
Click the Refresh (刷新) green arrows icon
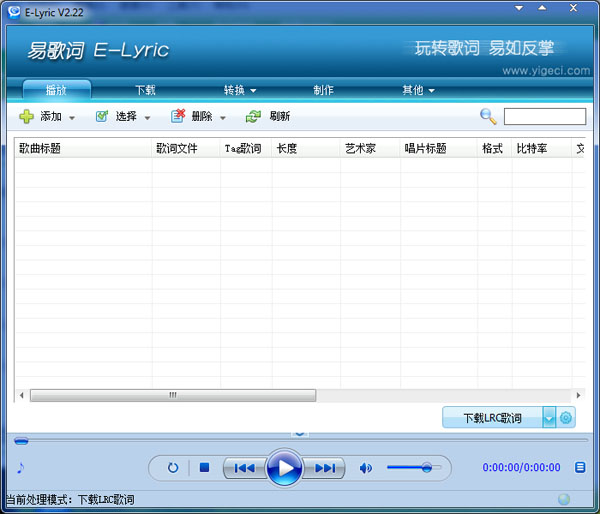[x=253, y=116]
